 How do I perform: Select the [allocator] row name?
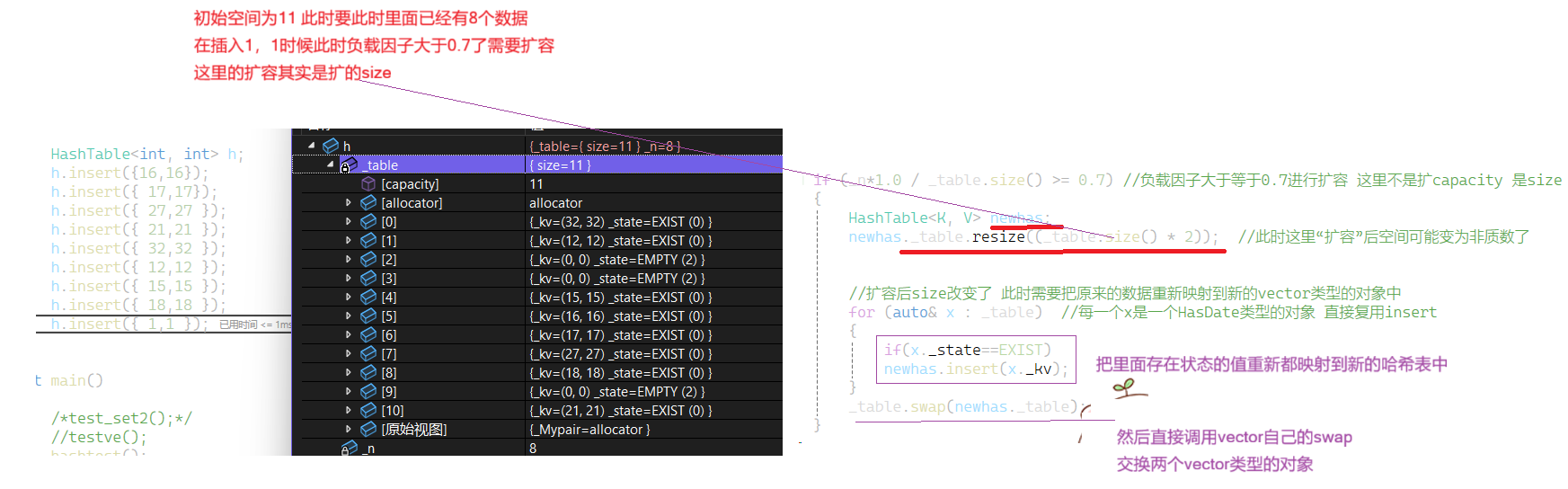click(x=412, y=202)
